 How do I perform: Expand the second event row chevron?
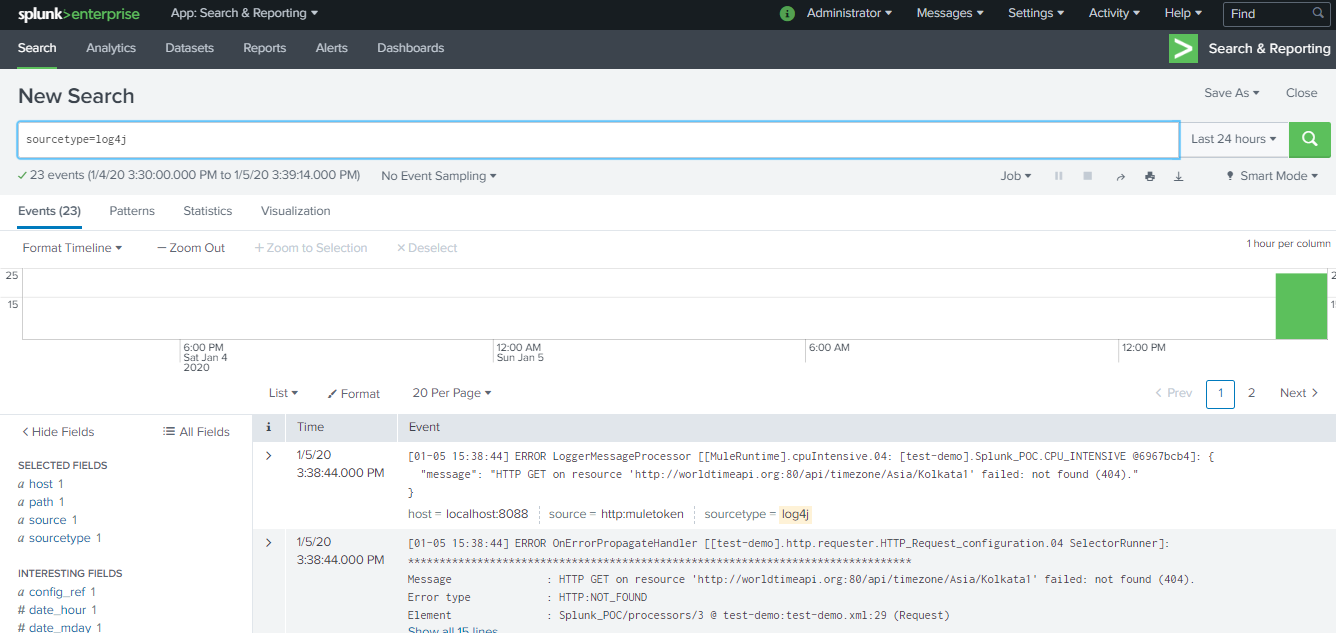click(268, 543)
